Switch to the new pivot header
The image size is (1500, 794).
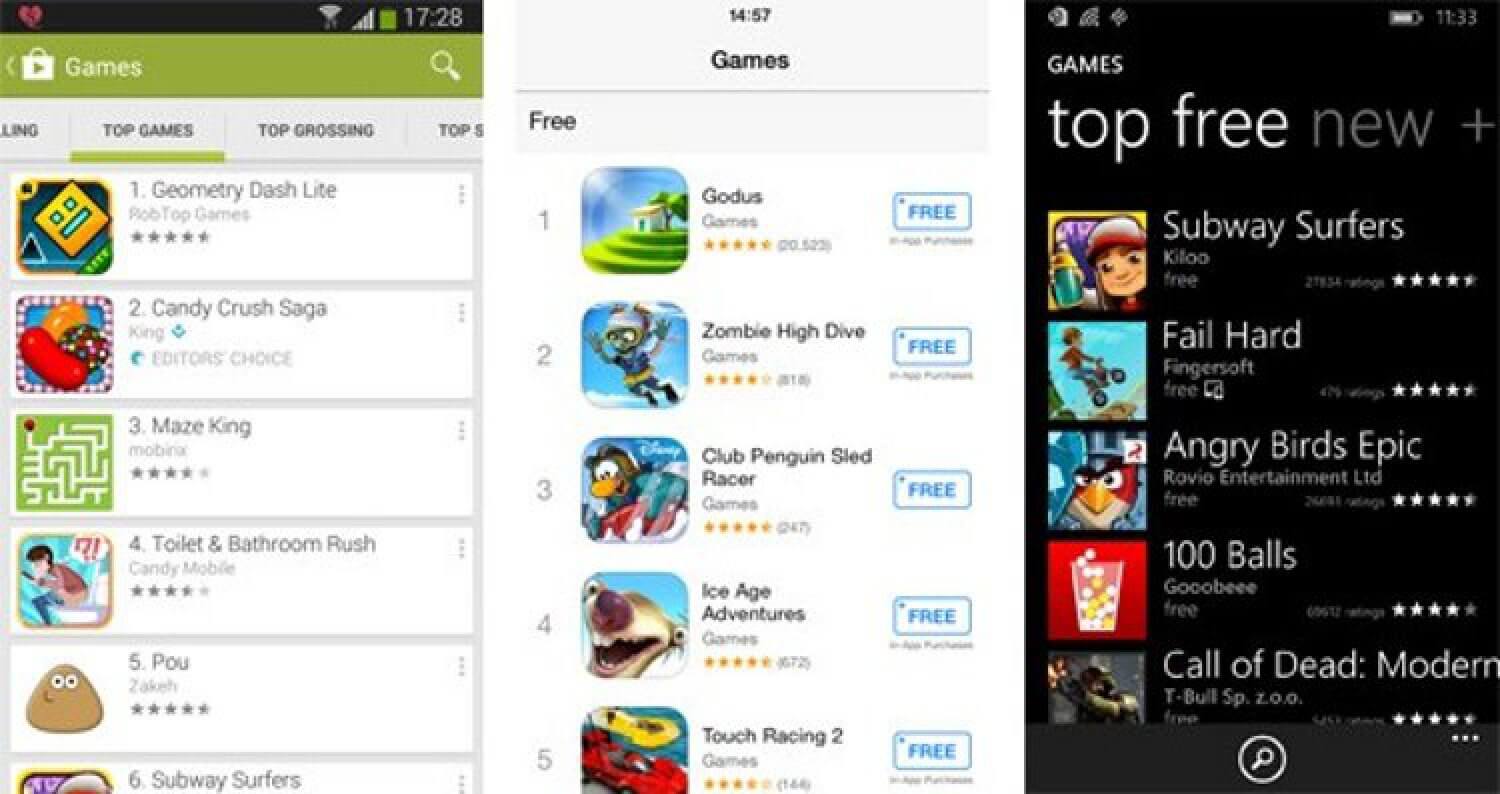pyautogui.click(x=1371, y=124)
